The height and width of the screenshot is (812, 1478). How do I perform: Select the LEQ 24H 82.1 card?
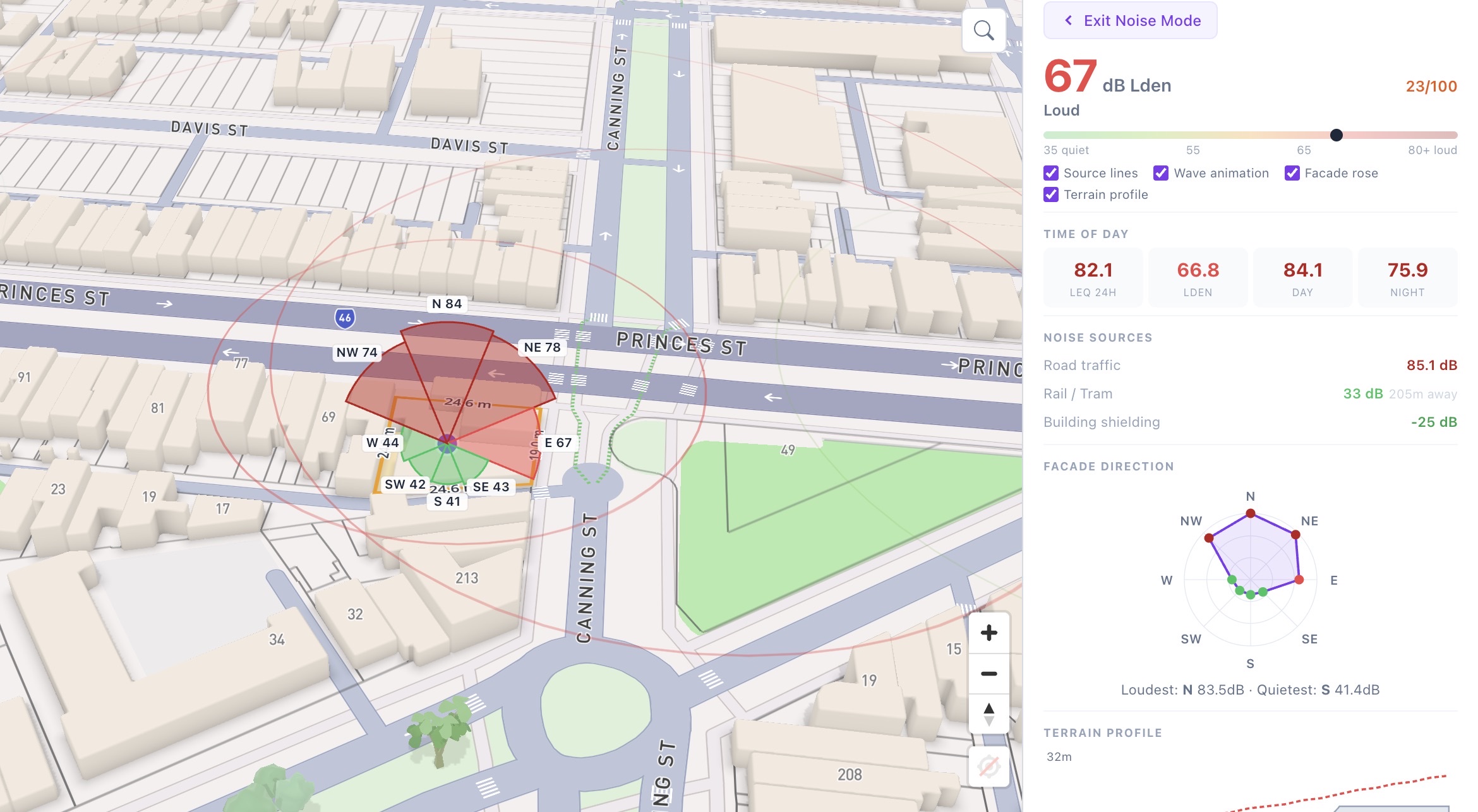pyautogui.click(x=1093, y=278)
